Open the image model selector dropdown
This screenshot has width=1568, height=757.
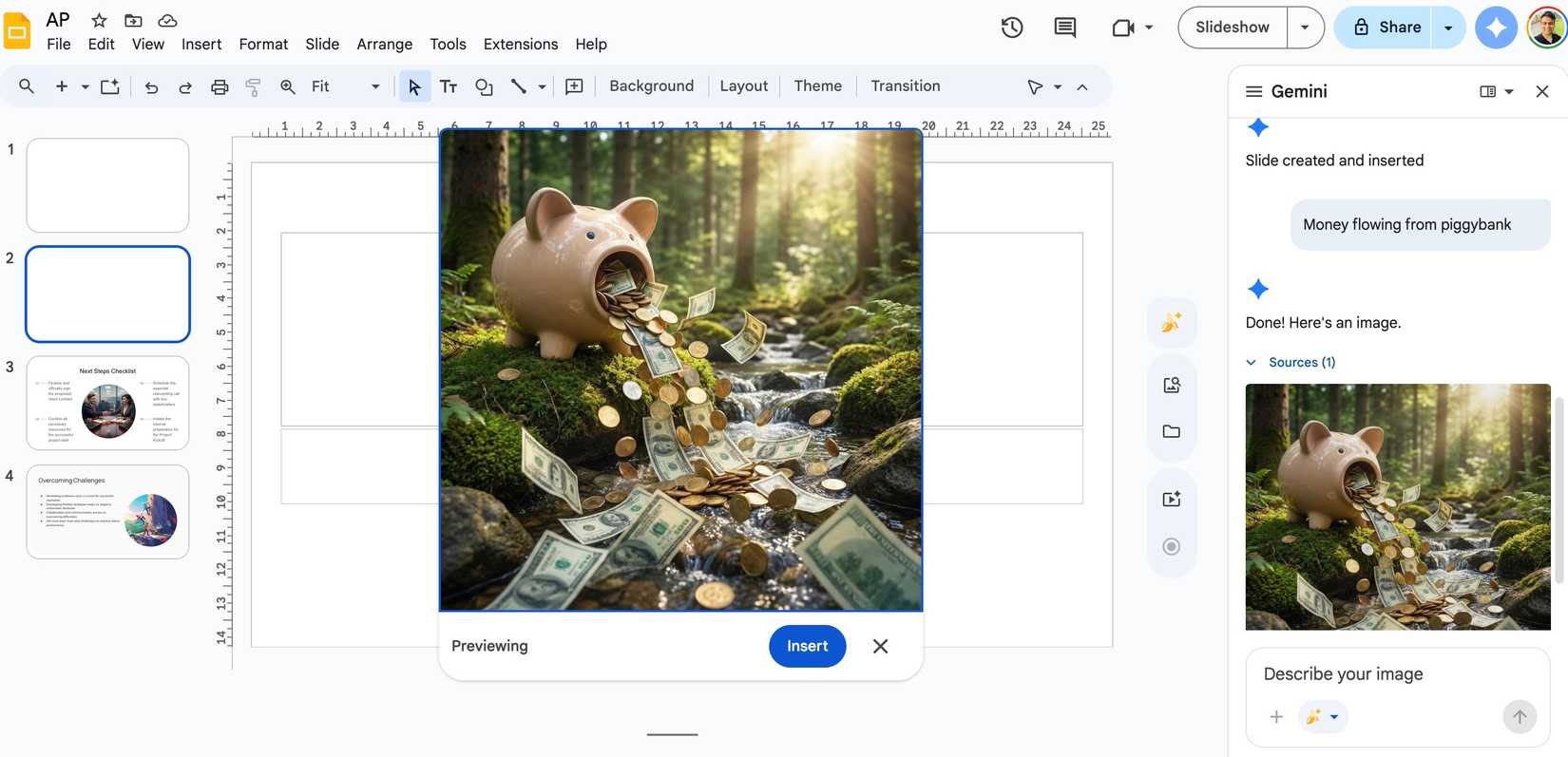point(1323,717)
